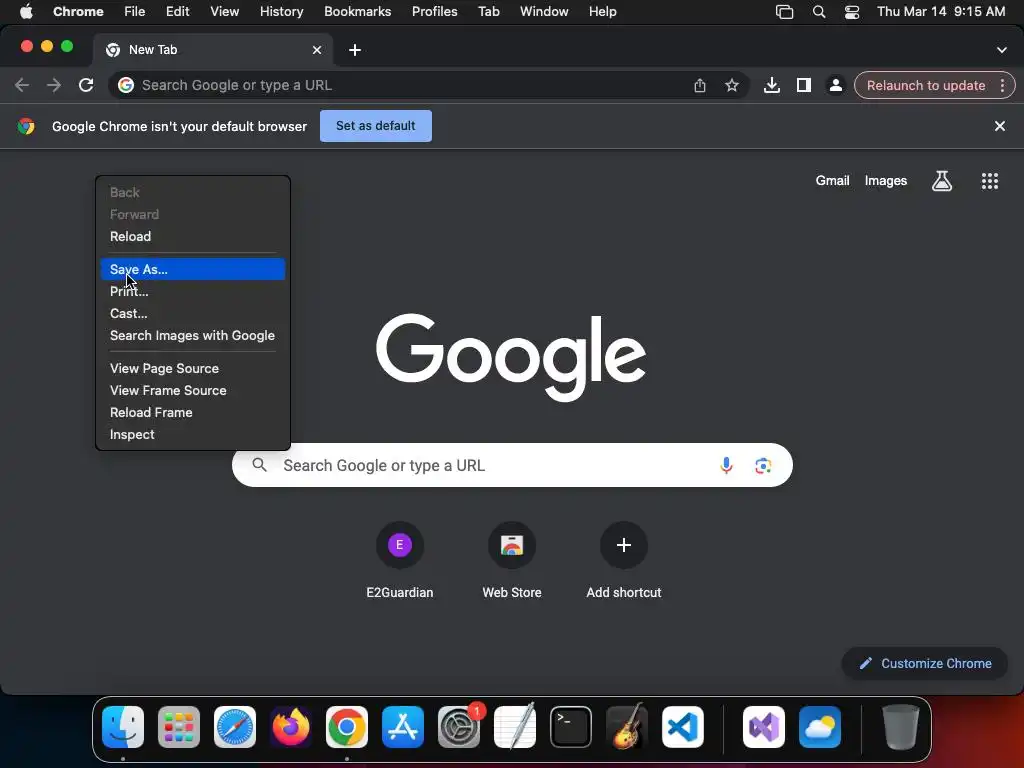Choose Reload in the context menu
The height and width of the screenshot is (768, 1024).
pos(193,236)
